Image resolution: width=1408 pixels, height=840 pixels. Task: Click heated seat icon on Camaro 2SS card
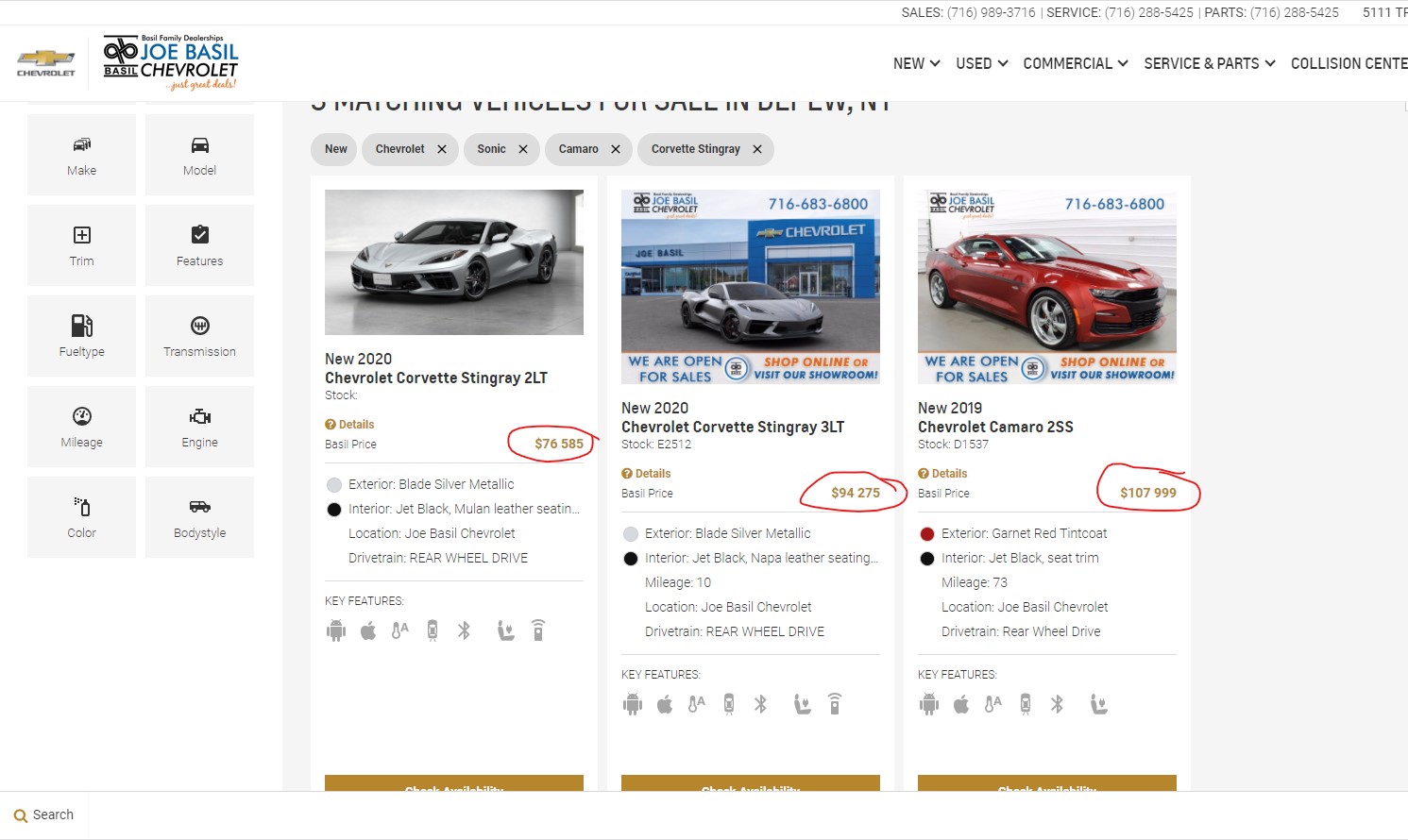[x=1099, y=704]
